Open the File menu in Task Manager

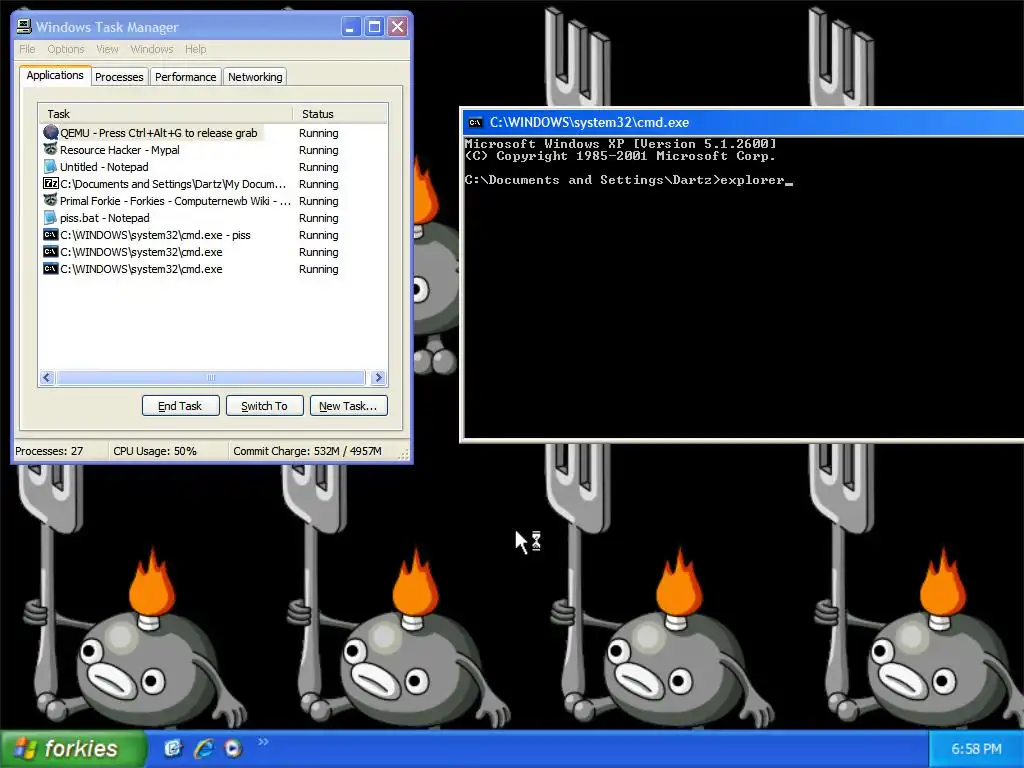point(27,49)
